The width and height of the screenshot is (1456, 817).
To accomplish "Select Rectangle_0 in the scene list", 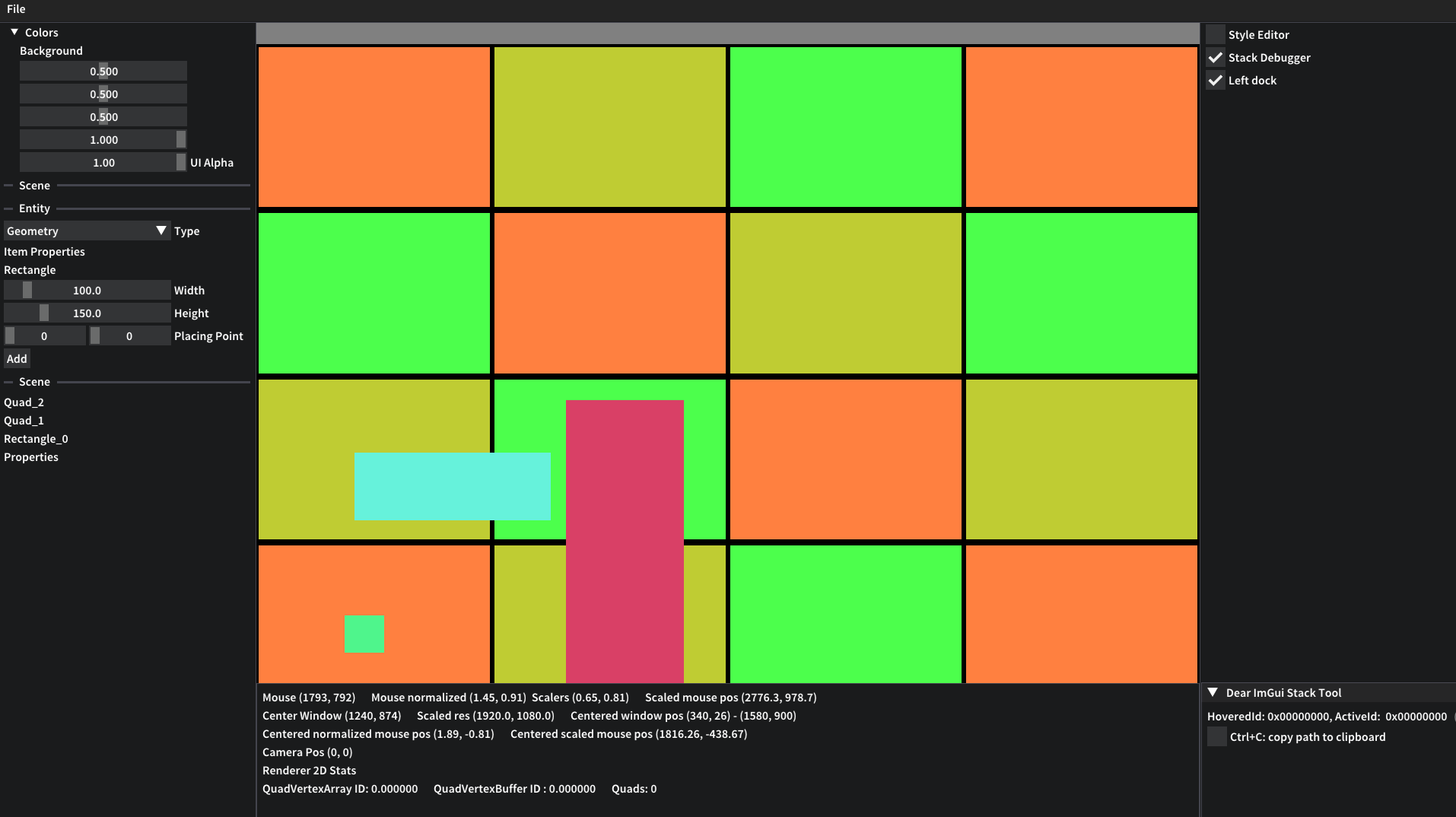I will 36,438.
